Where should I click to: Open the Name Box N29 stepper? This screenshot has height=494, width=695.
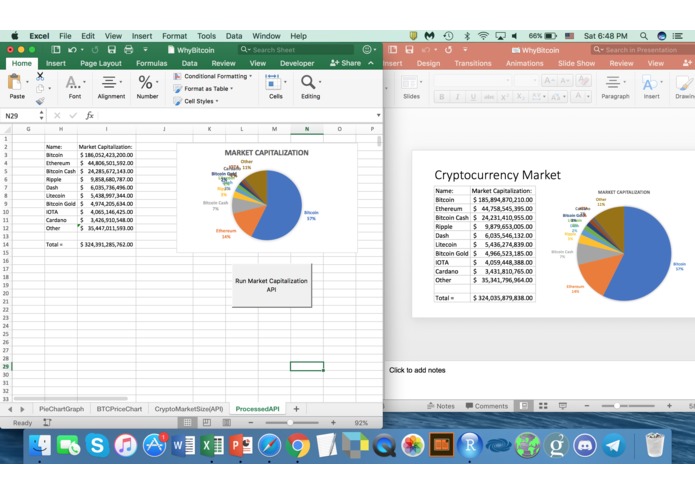[41, 116]
